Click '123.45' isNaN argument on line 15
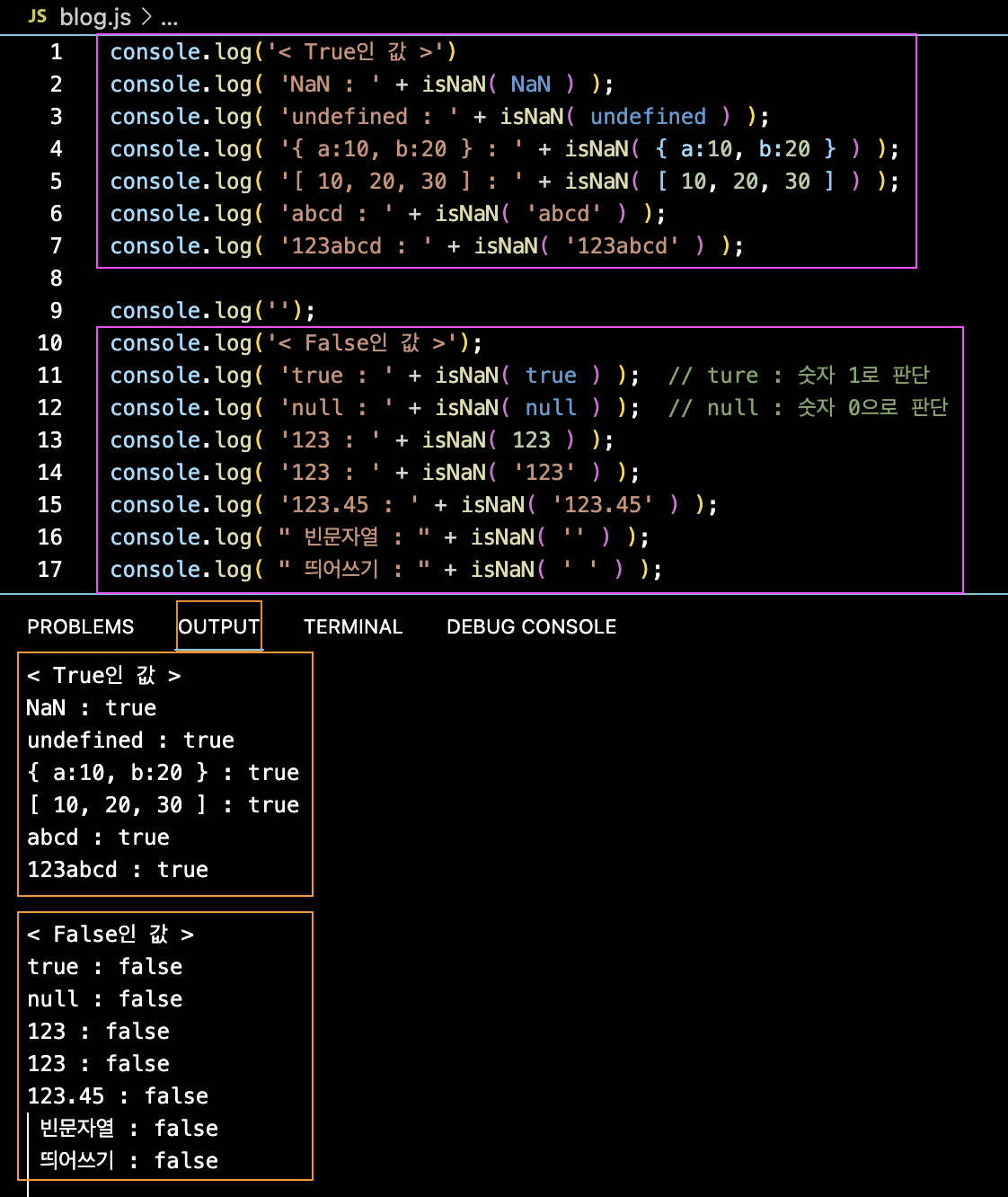1008x1197 pixels. pyautogui.click(x=602, y=505)
